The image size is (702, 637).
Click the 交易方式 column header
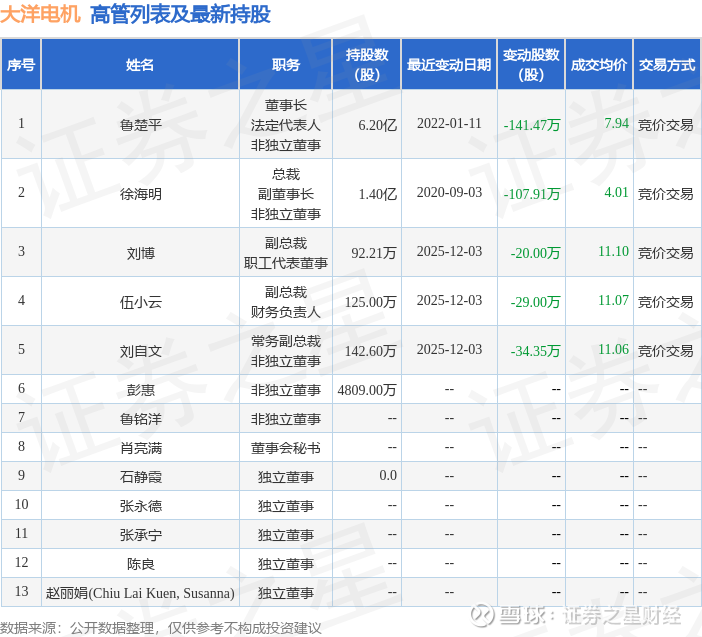[667, 65]
